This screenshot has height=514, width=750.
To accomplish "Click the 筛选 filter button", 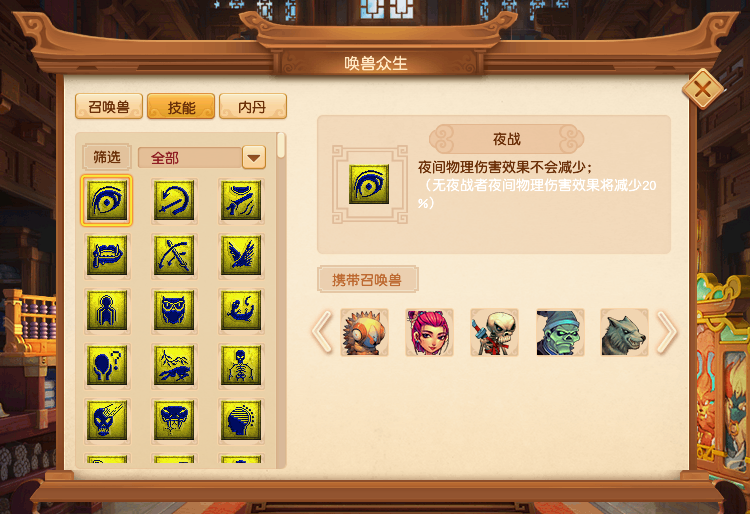I will click(x=107, y=157).
